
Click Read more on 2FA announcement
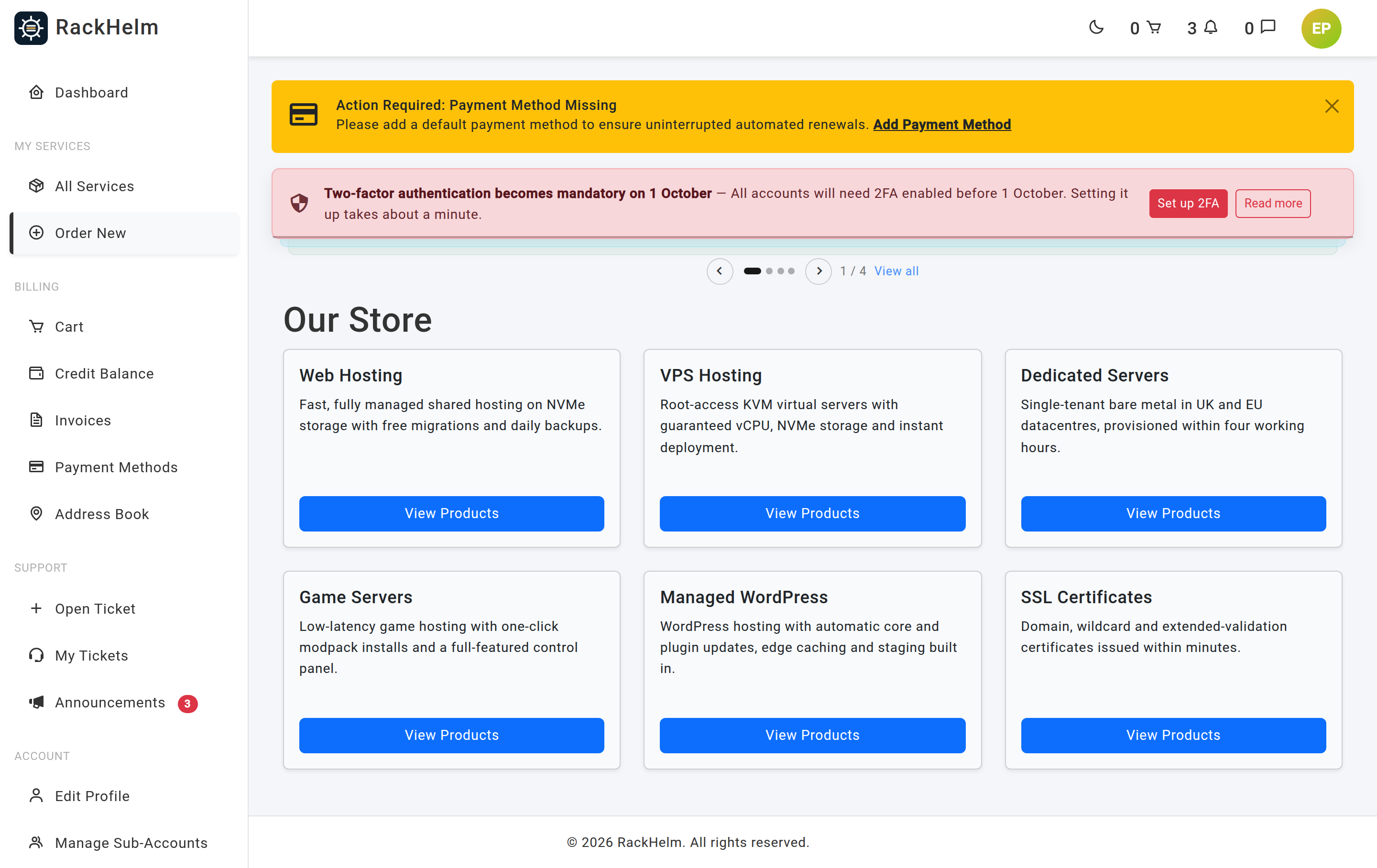pos(1273,204)
